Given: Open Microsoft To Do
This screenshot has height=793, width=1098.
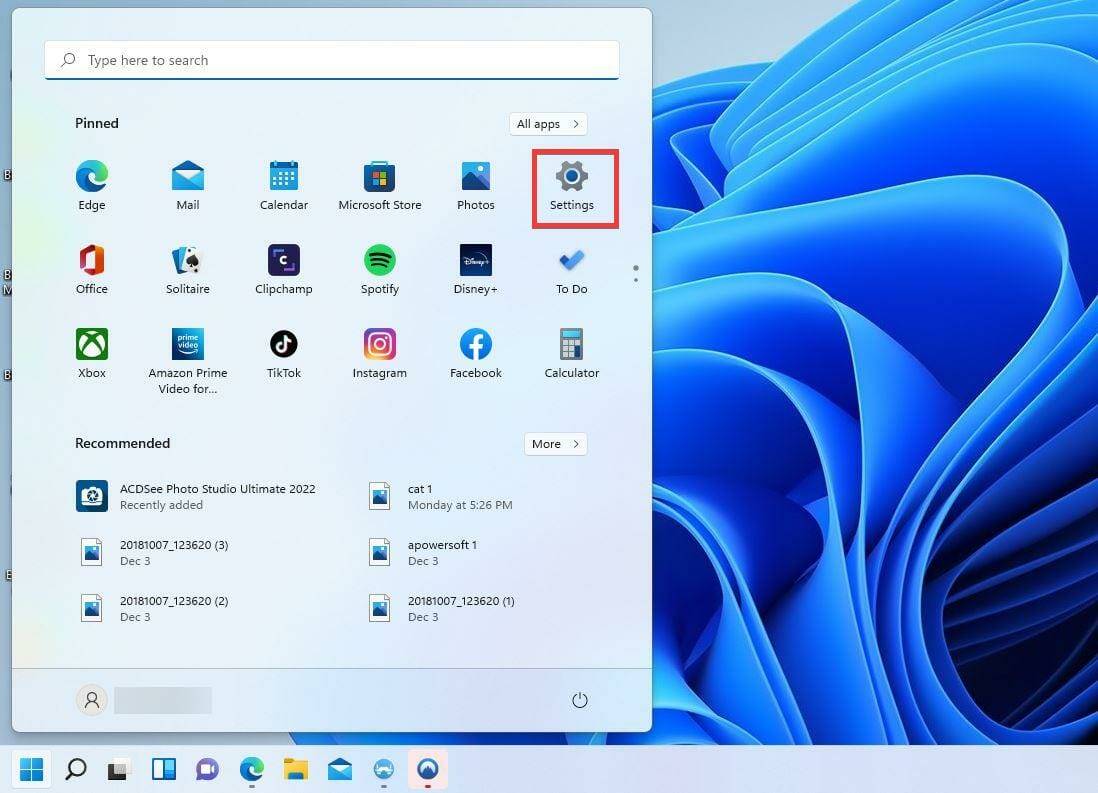Looking at the screenshot, I should click(x=571, y=259).
